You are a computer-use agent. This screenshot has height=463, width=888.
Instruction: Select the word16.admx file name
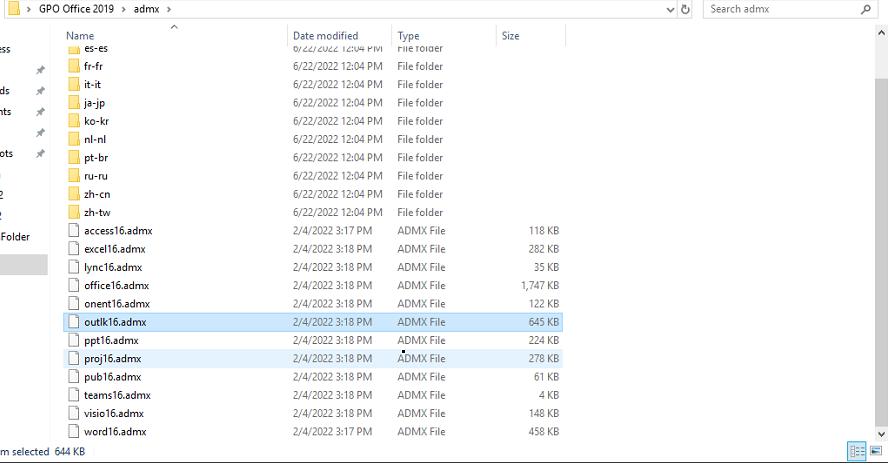pyautogui.click(x=116, y=431)
